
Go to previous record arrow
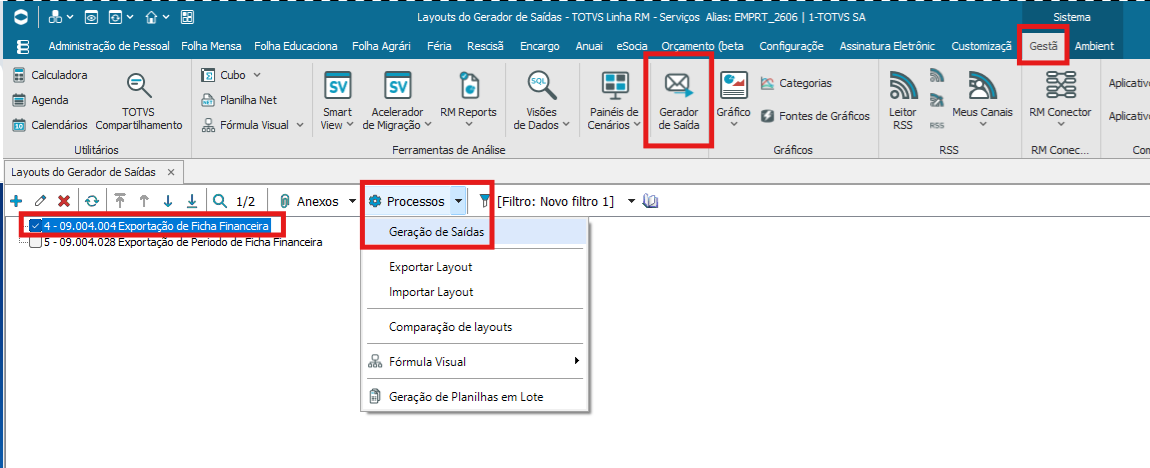pos(144,201)
